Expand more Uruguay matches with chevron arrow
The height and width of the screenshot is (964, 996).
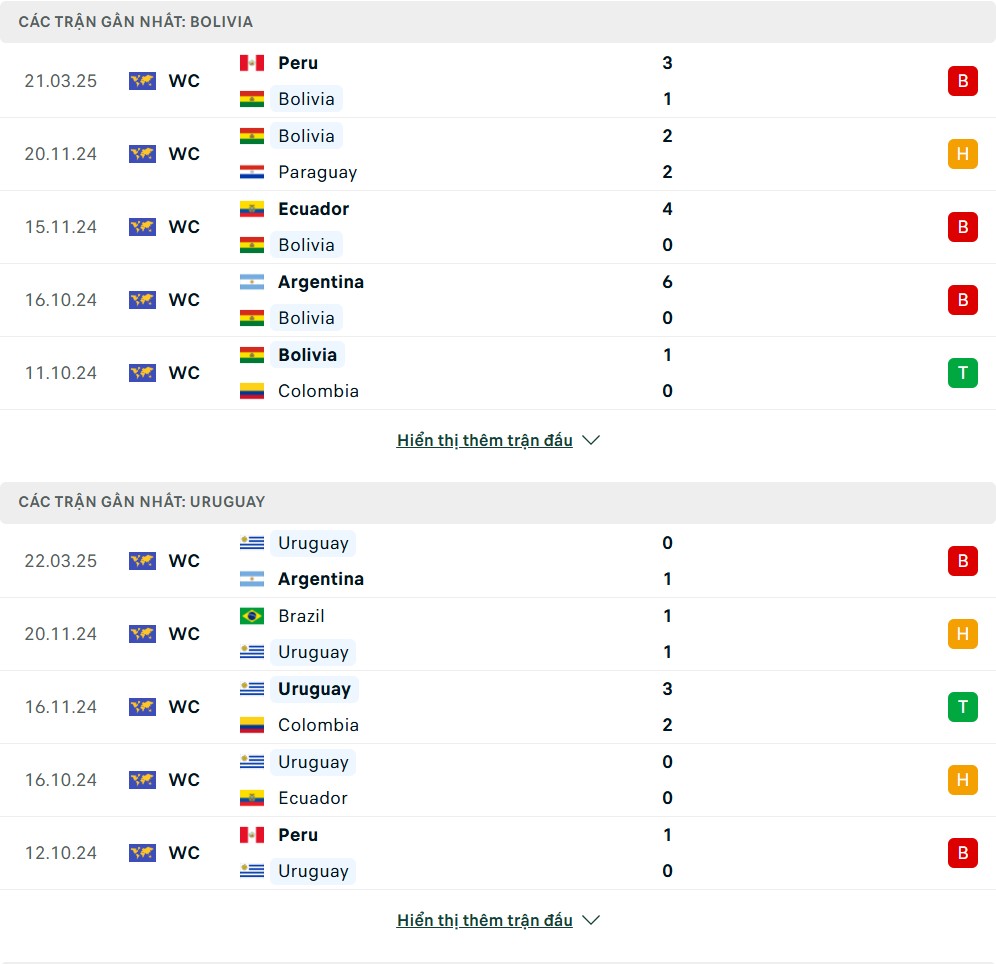click(x=591, y=920)
